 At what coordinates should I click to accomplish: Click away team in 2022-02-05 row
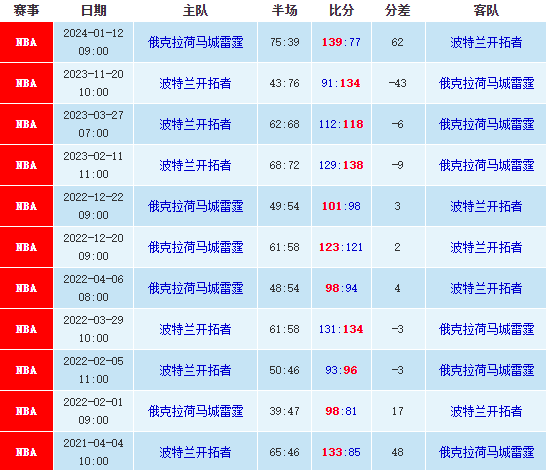486,370
